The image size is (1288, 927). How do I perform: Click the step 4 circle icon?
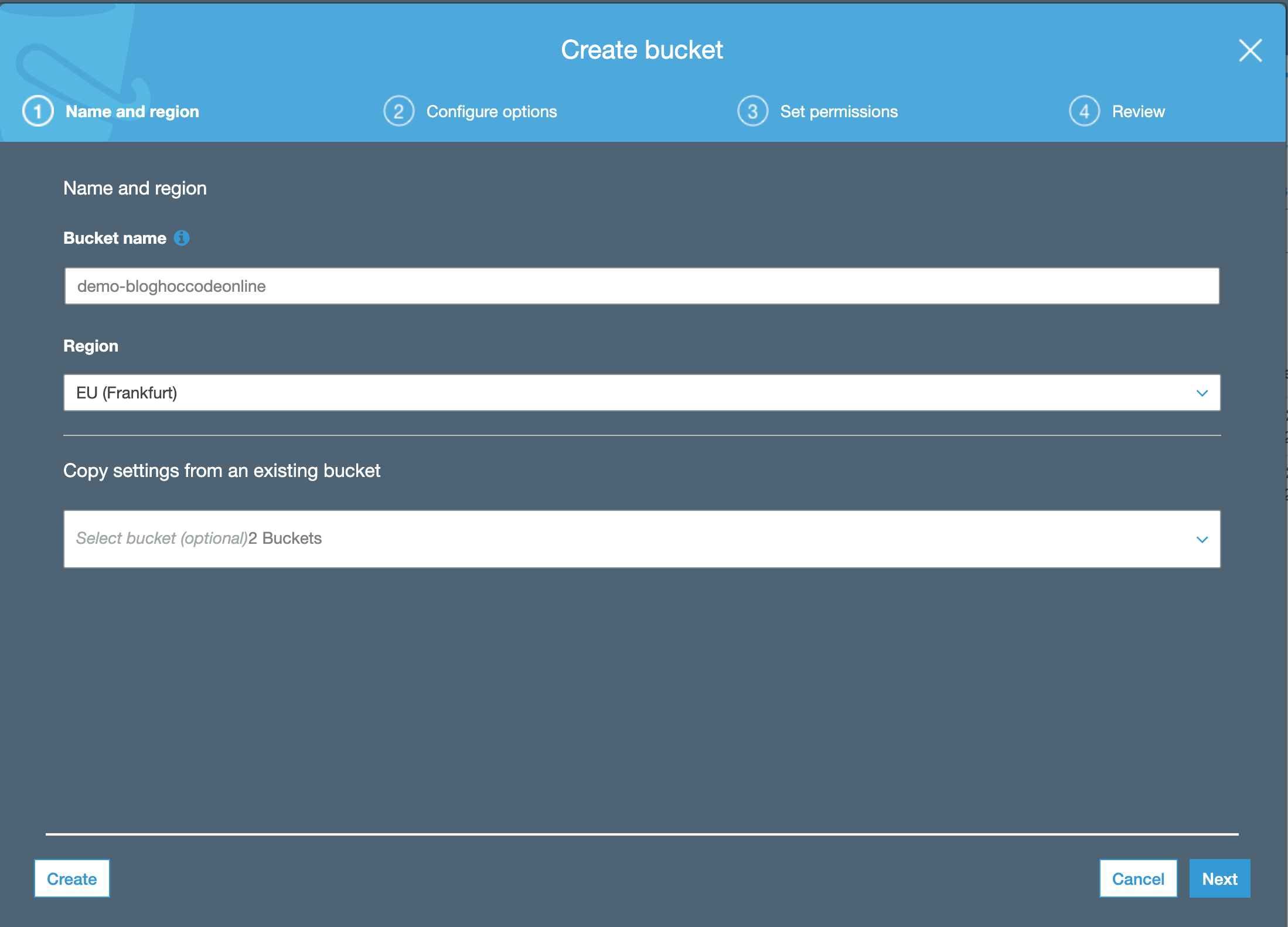(1085, 111)
